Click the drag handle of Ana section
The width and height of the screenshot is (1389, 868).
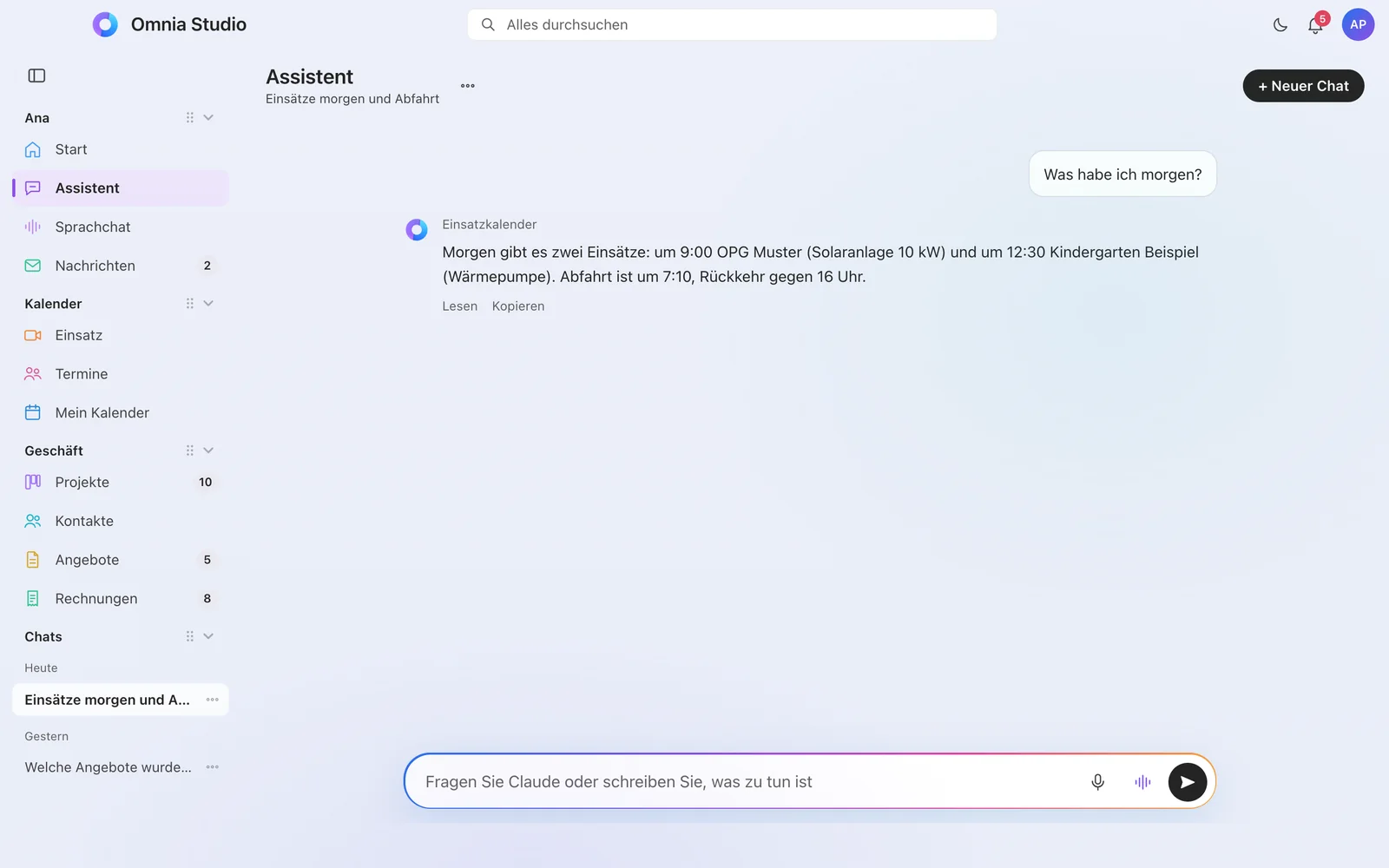pos(189,118)
